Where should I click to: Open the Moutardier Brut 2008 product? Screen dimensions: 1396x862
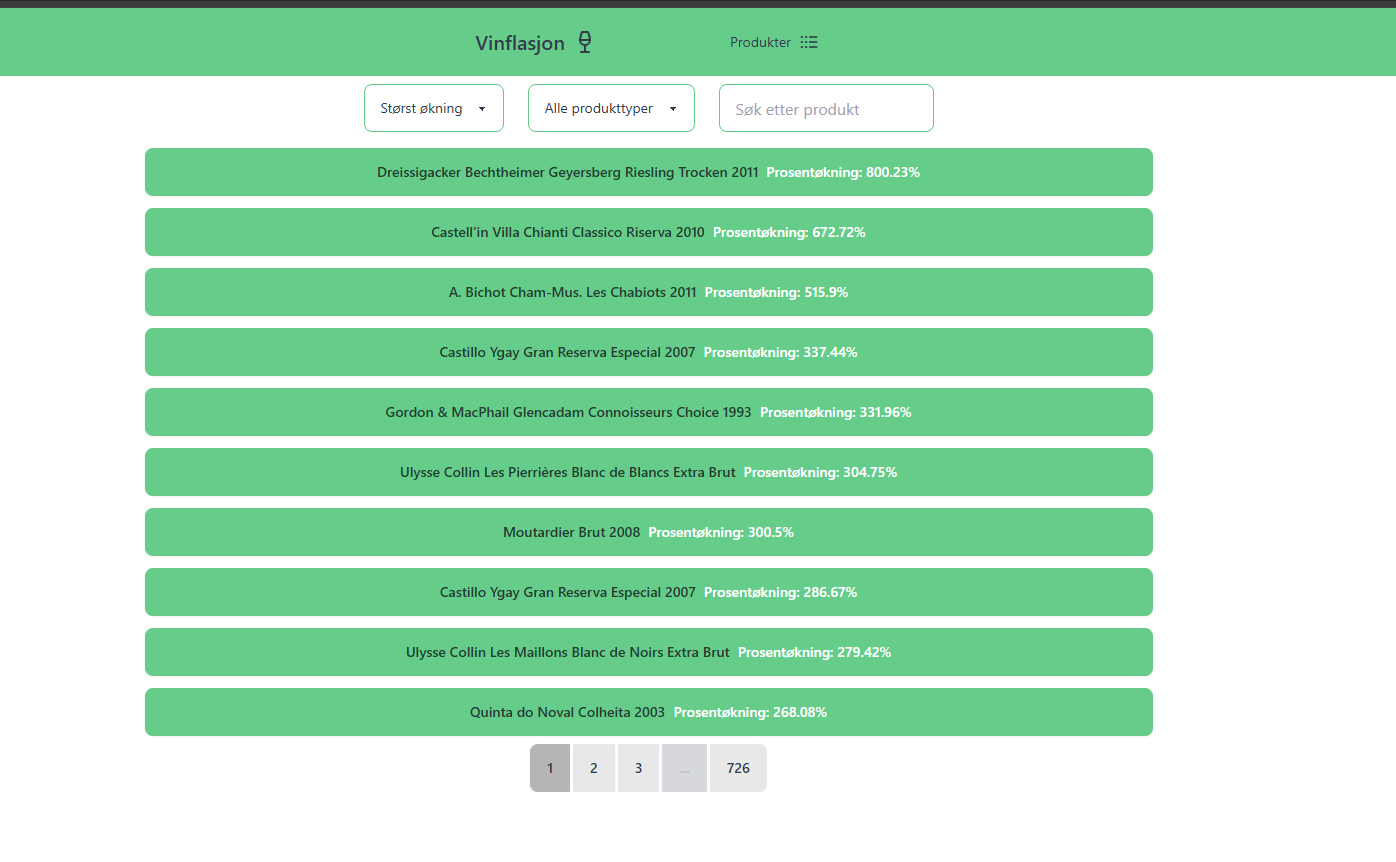(x=648, y=532)
